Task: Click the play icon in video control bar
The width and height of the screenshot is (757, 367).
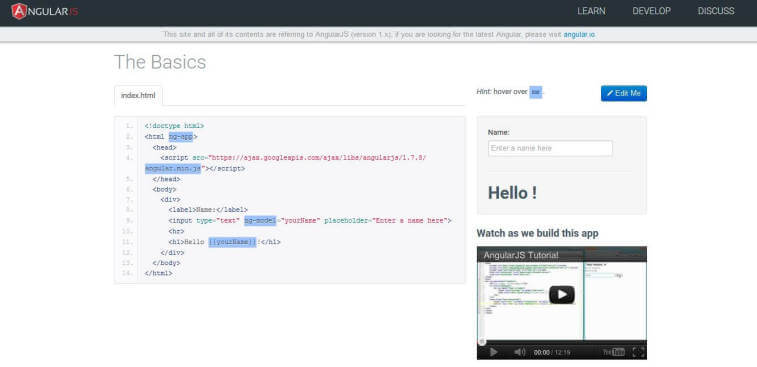Action: [x=493, y=353]
